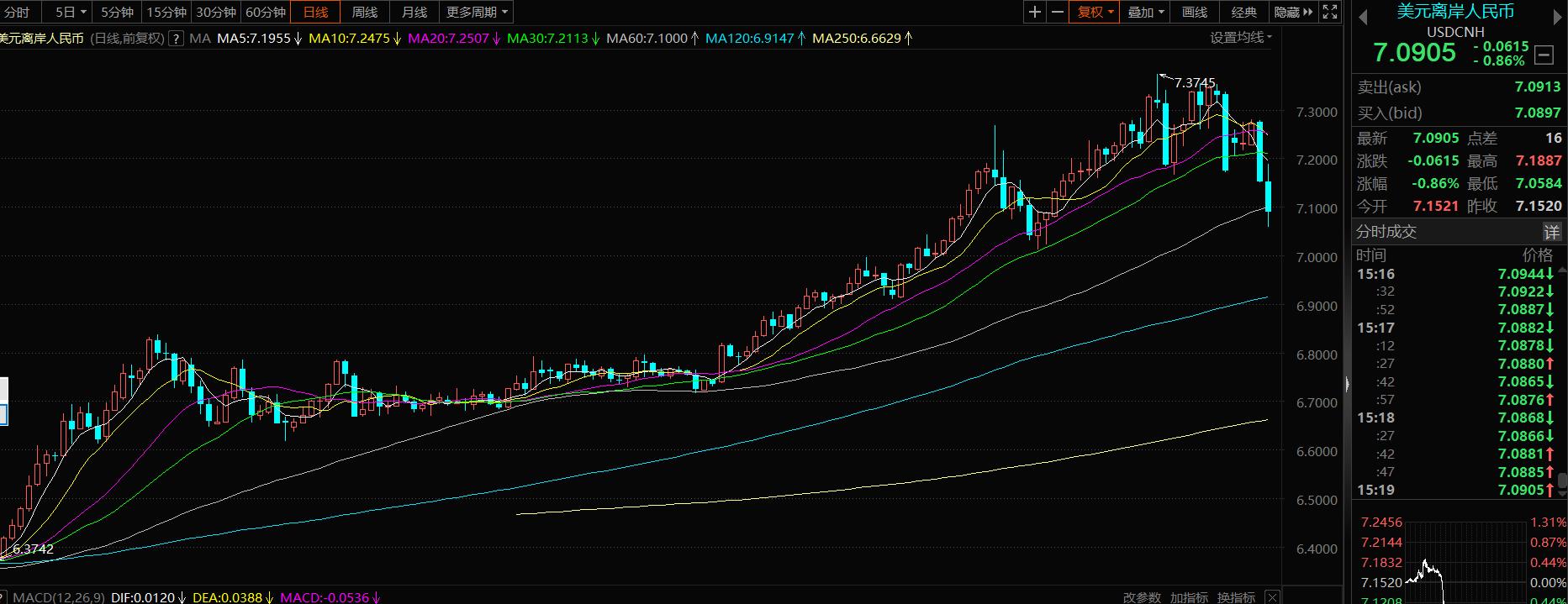Click the 最低 value 7.0584

1538,183
